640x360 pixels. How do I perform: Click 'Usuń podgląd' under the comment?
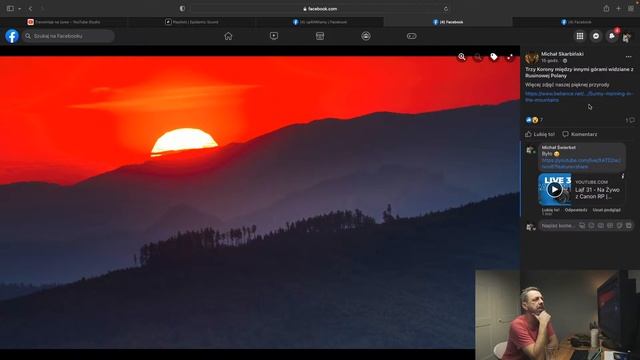tap(607, 210)
